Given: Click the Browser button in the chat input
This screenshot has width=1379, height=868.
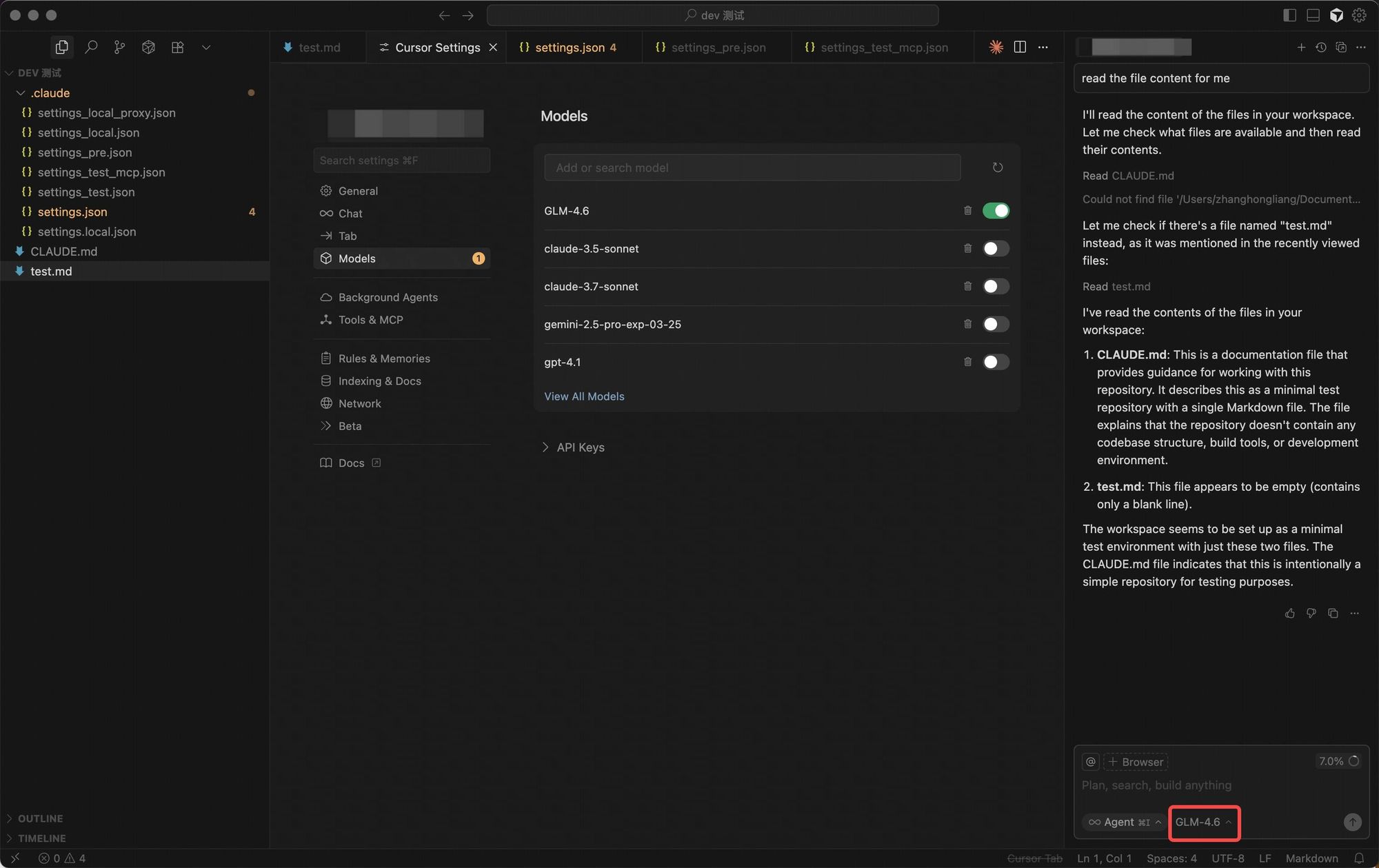Looking at the screenshot, I should [1136, 762].
